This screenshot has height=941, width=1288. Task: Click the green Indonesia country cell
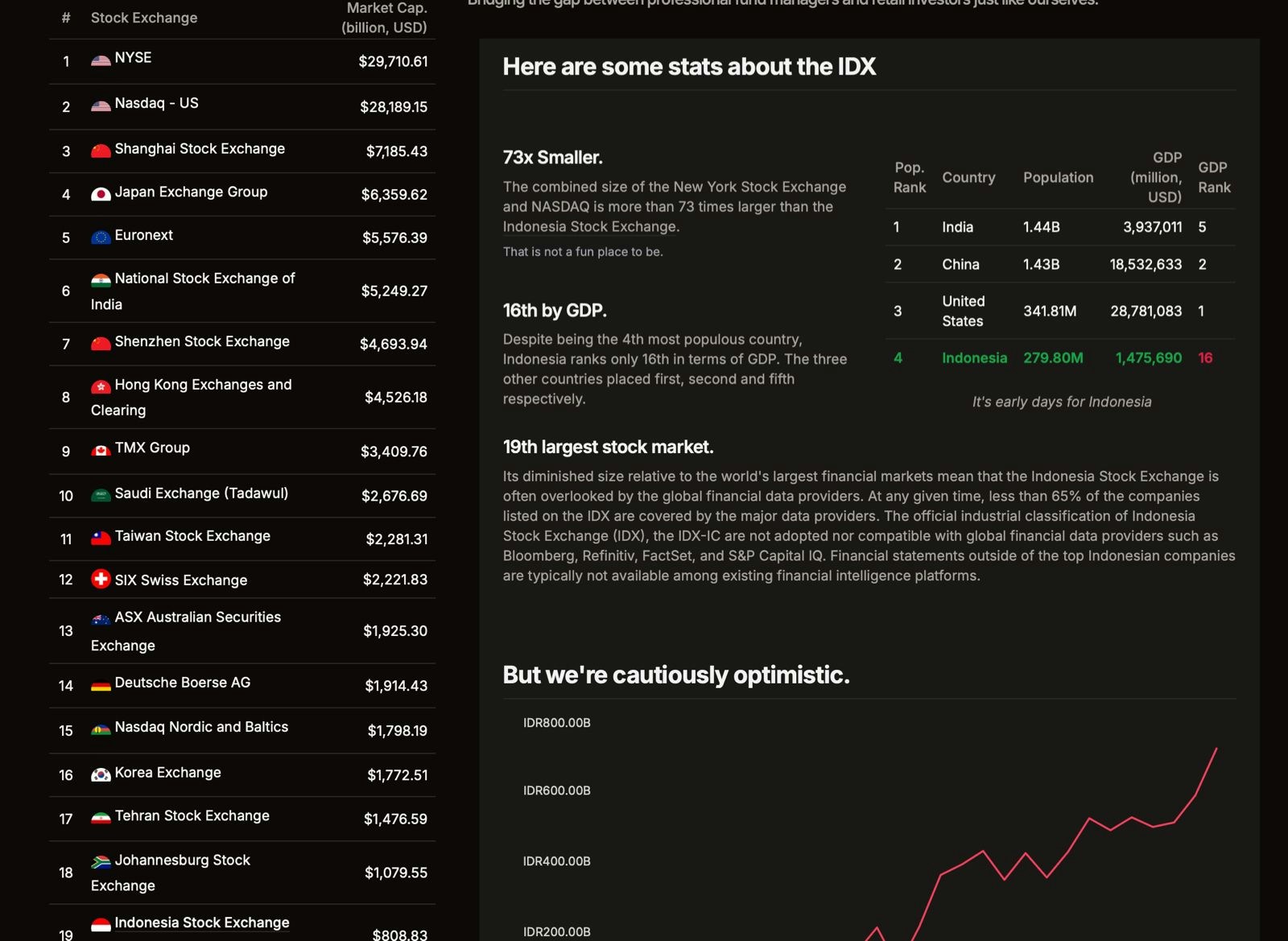(x=974, y=357)
